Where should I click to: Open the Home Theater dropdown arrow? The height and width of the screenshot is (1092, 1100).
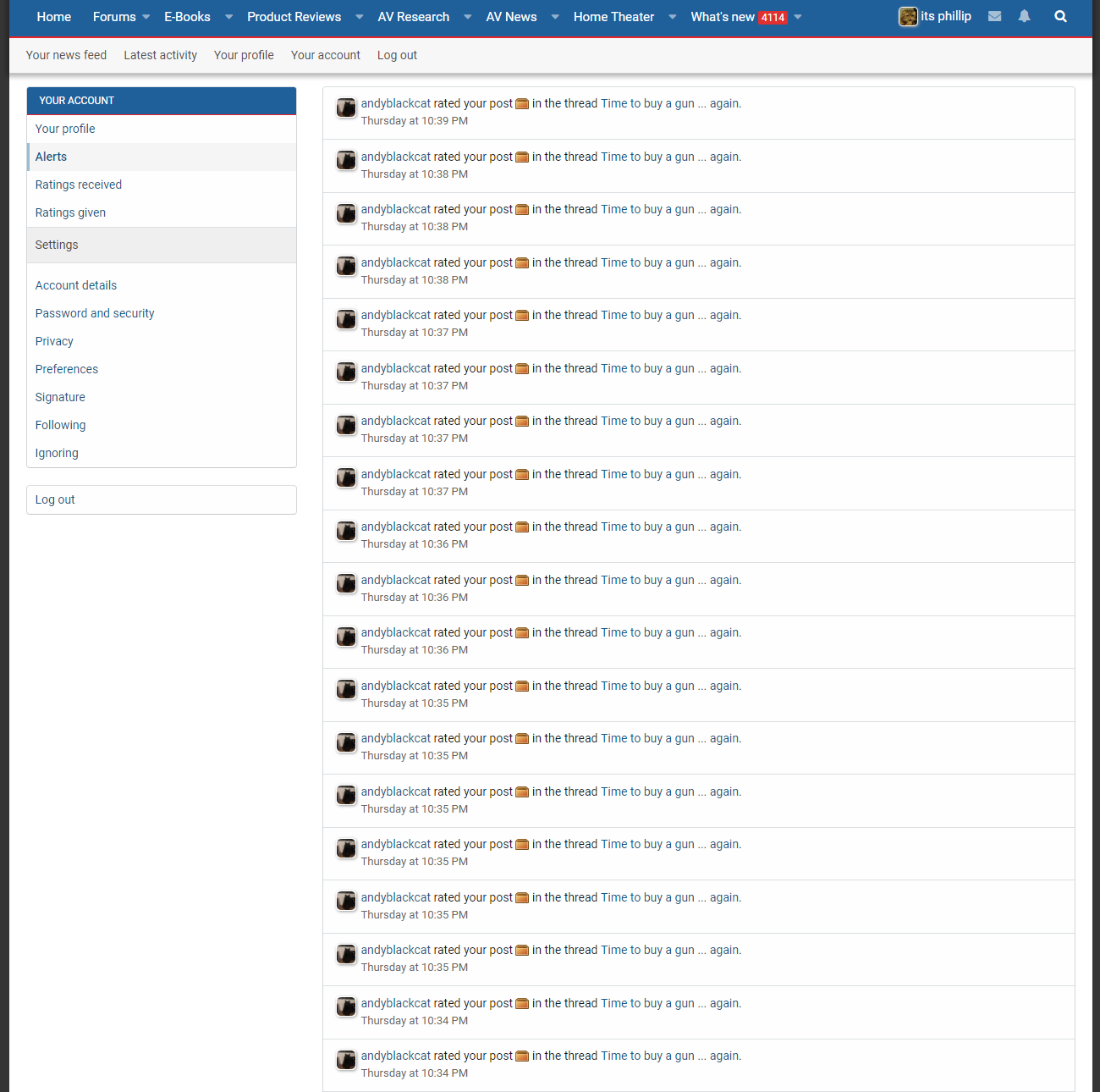[673, 17]
